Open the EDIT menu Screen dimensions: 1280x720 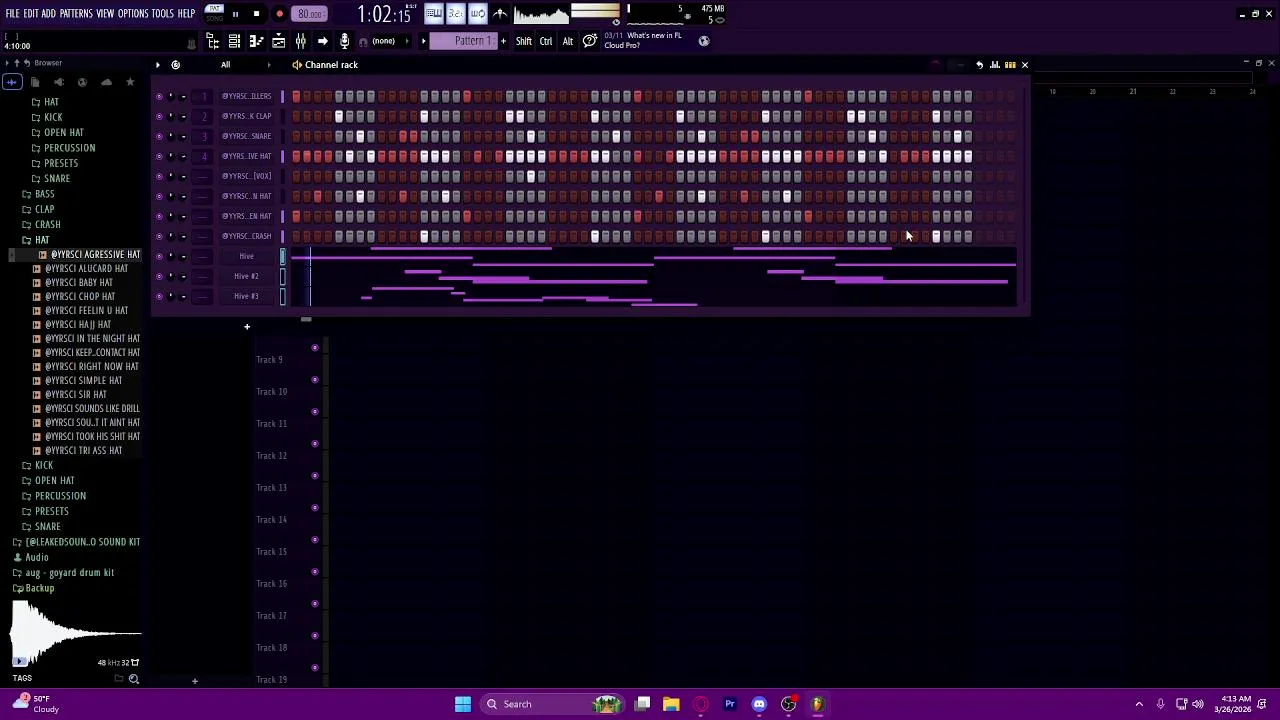click(30, 14)
